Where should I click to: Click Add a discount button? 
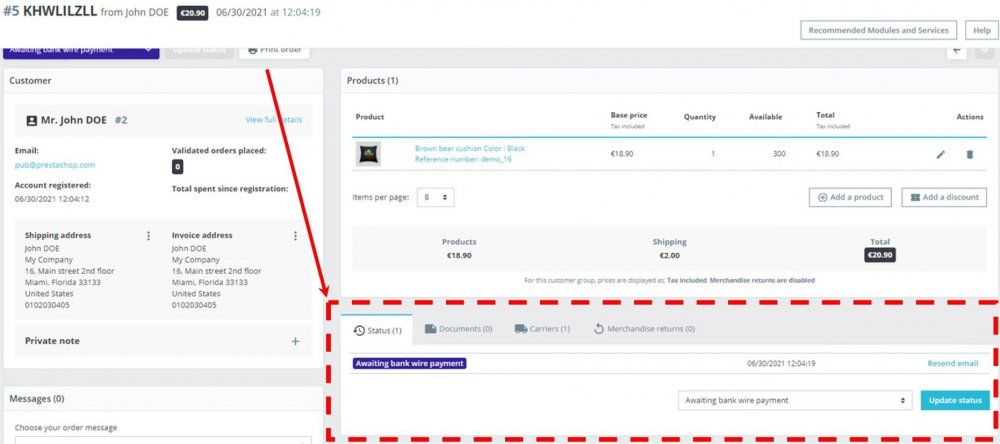pyautogui.click(x=945, y=197)
